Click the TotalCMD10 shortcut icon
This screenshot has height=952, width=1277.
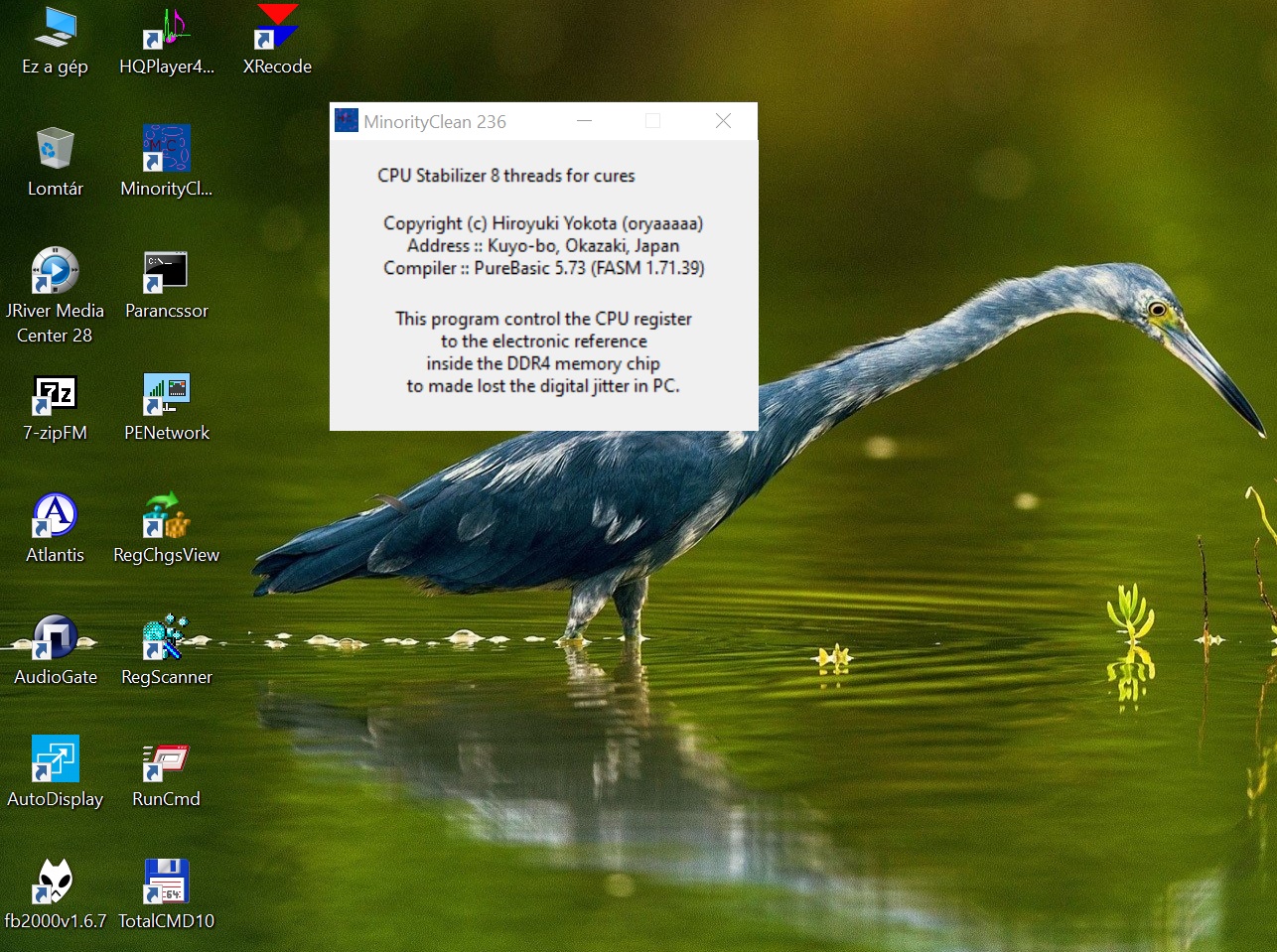166,883
